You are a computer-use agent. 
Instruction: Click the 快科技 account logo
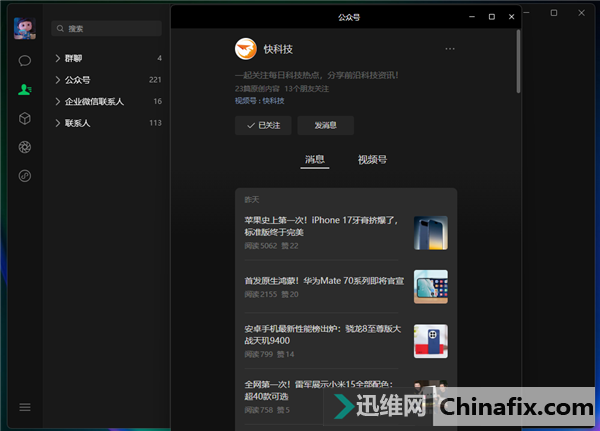[246, 49]
